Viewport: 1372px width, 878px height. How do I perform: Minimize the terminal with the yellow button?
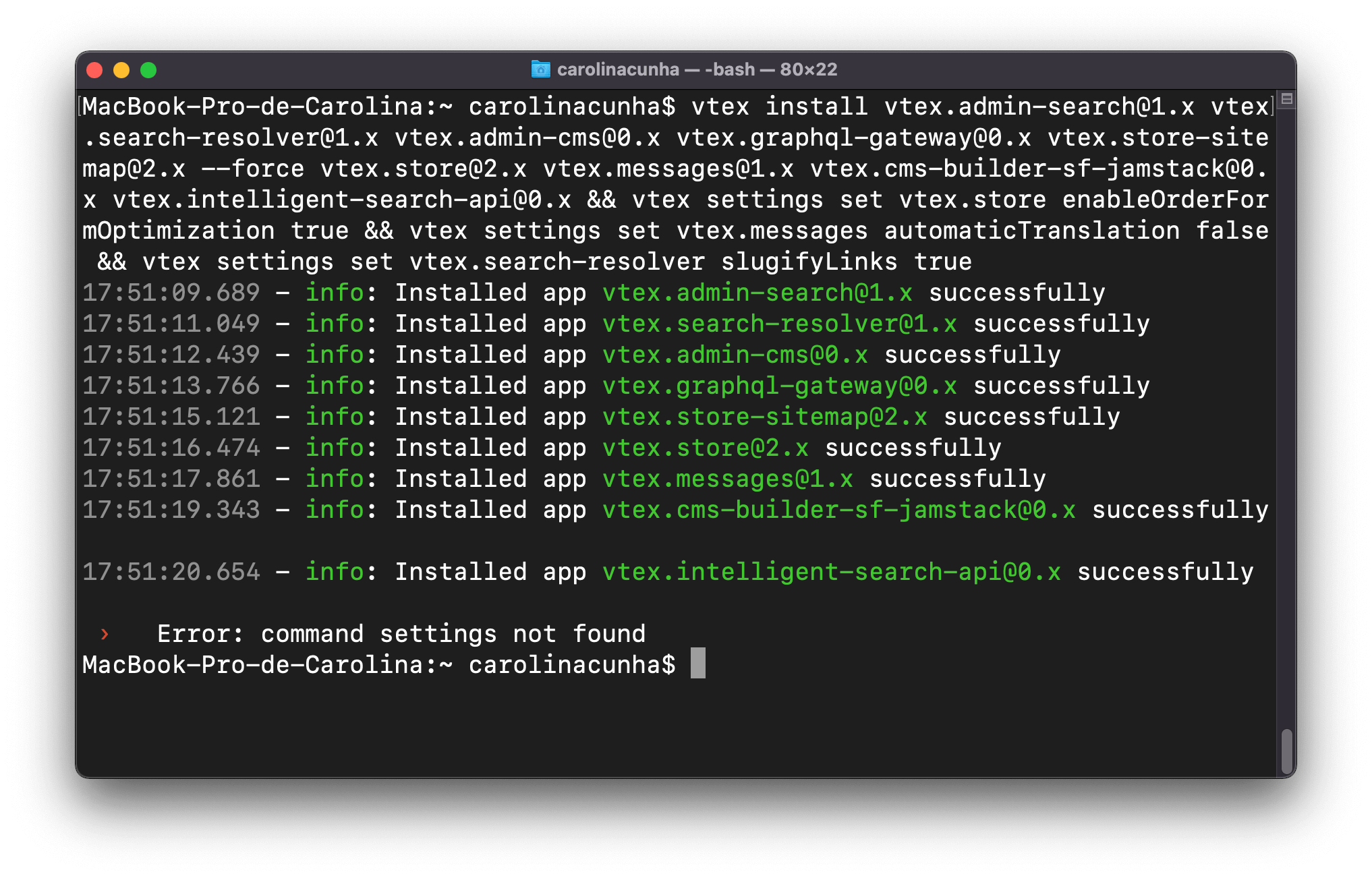point(121,70)
